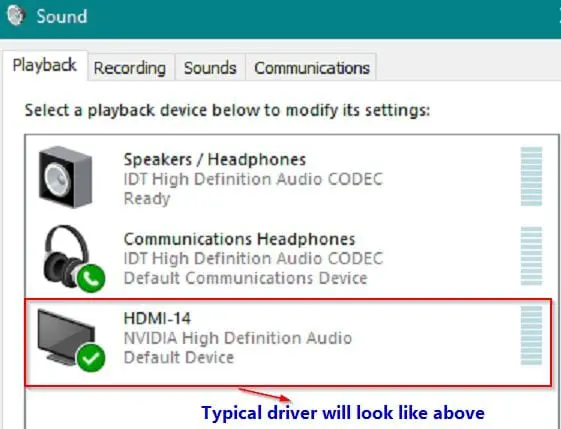Click the Sound window title text
The image size is (561, 429).
(x=62, y=16)
